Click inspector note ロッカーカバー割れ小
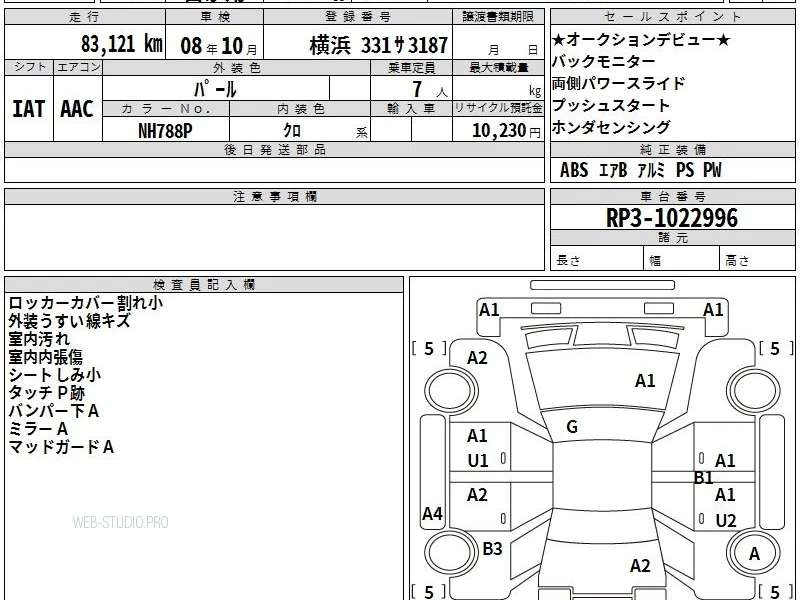 coord(86,303)
